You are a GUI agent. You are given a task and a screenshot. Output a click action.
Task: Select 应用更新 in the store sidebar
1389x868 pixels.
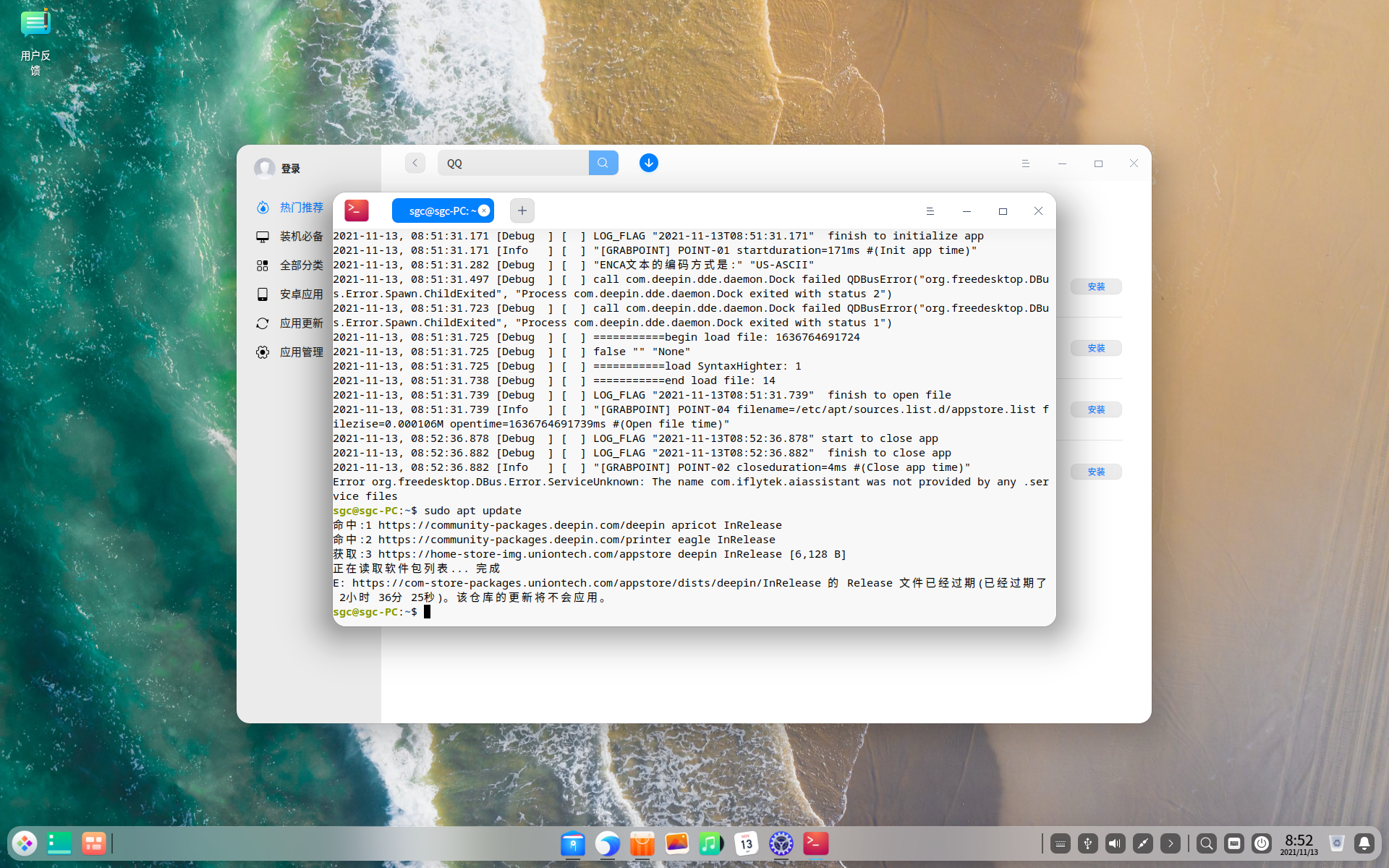[x=302, y=323]
